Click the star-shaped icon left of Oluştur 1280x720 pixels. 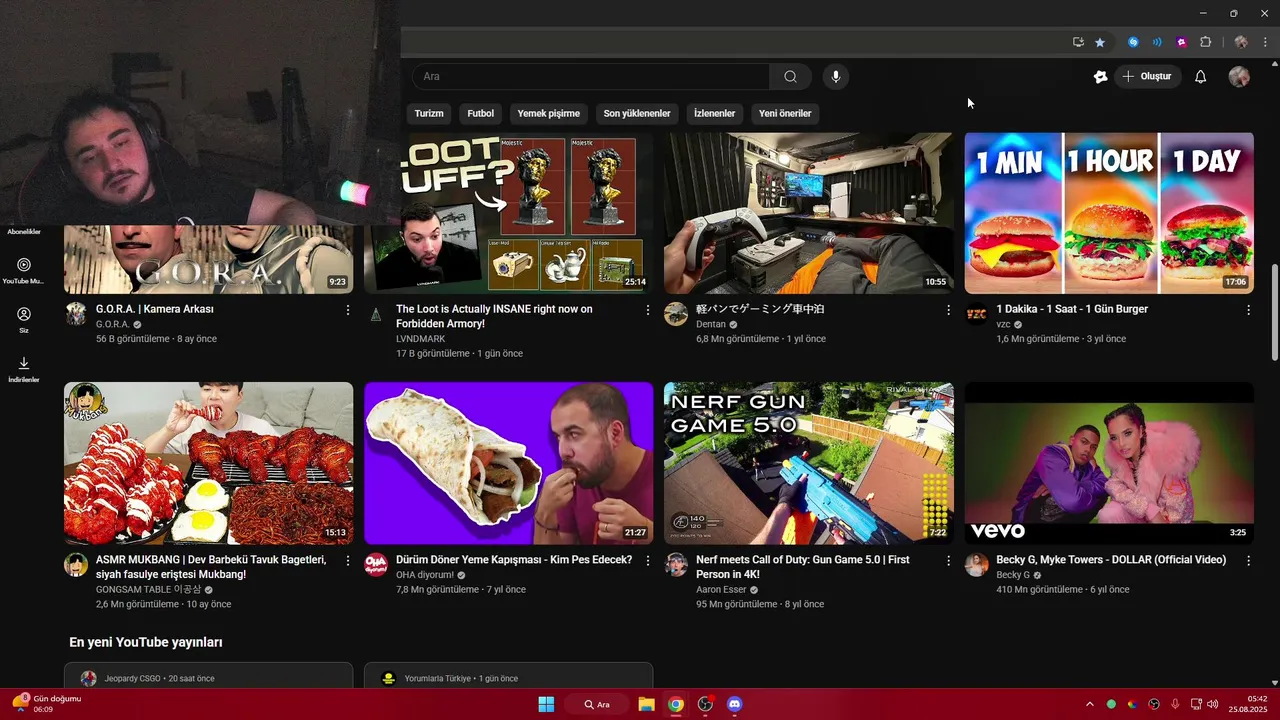click(x=1100, y=77)
